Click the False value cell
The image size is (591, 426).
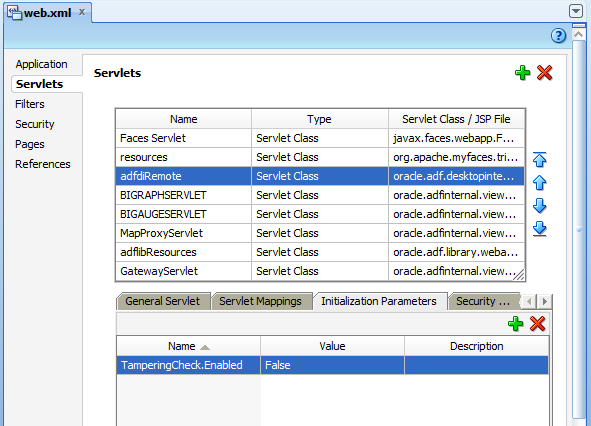(332, 365)
